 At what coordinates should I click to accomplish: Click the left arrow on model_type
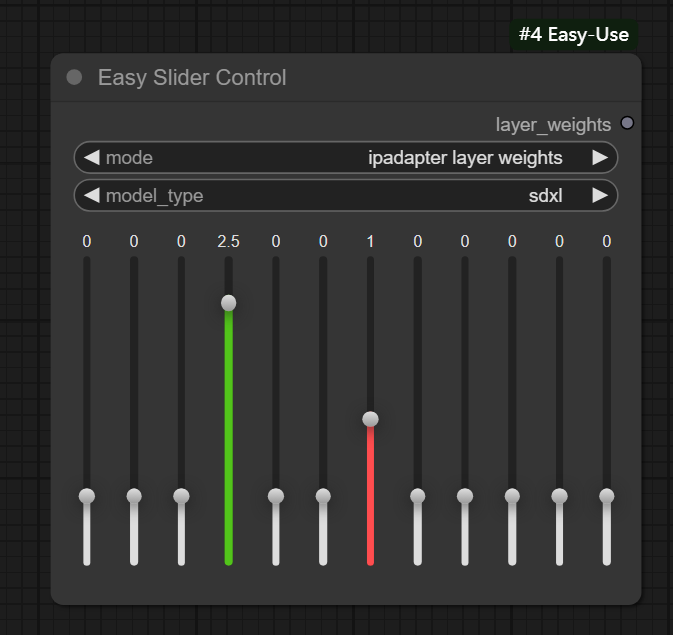[x=91, y=195]
